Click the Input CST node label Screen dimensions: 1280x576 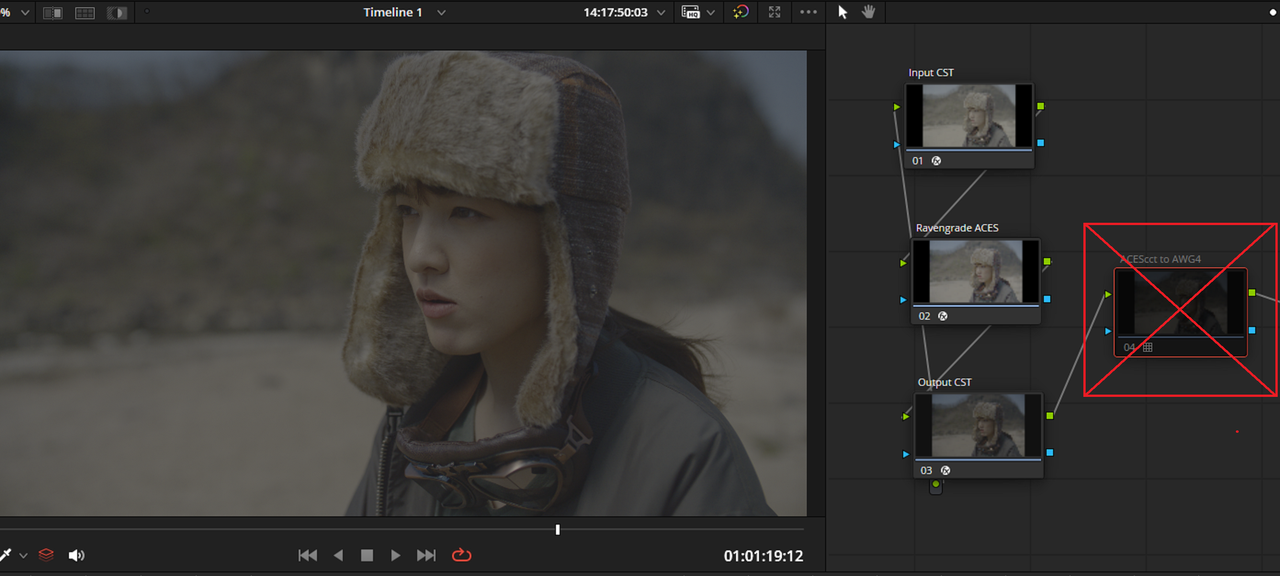(931, 73)
